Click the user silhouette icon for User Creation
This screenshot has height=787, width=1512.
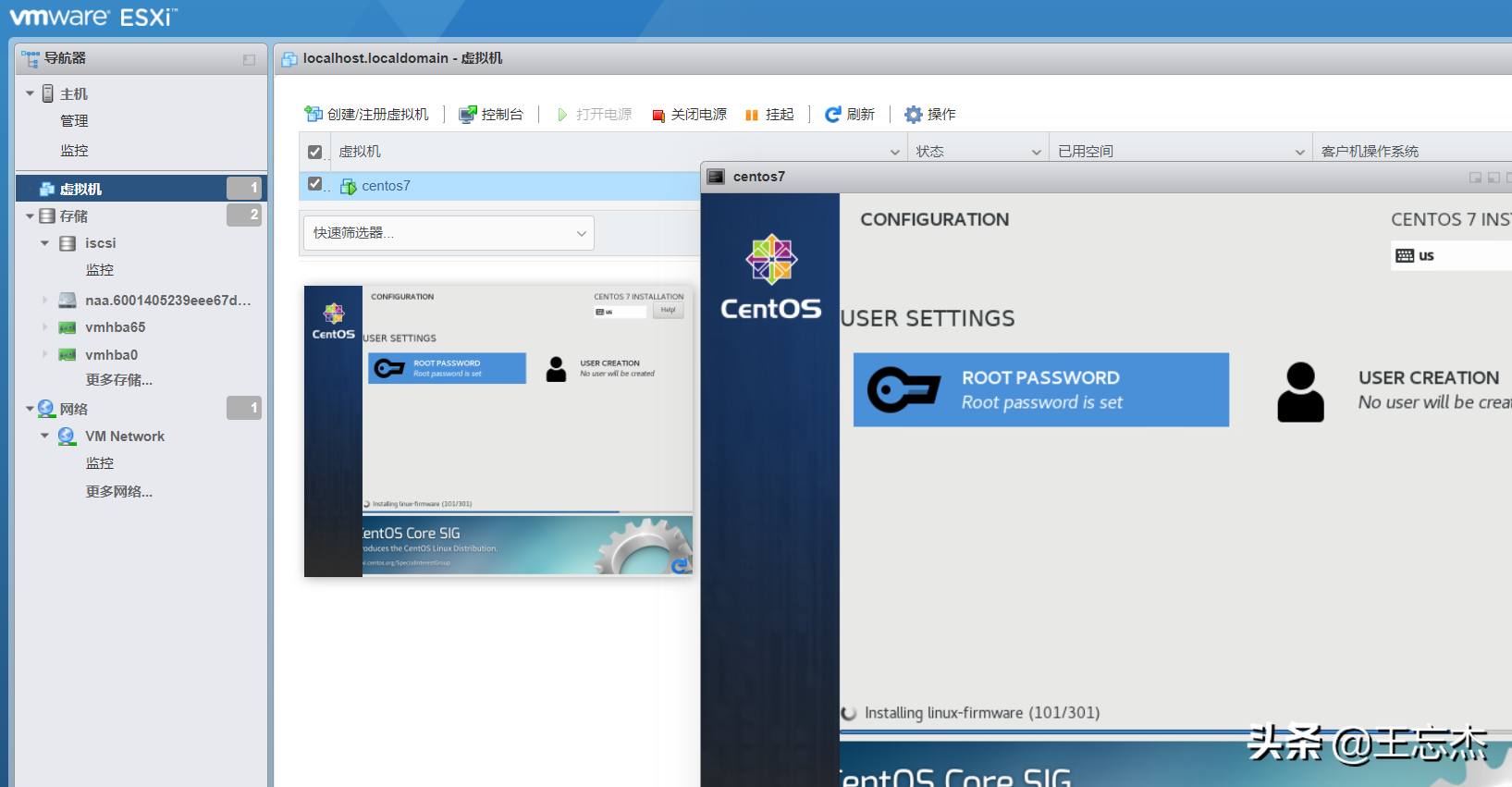coord(1300,392)
